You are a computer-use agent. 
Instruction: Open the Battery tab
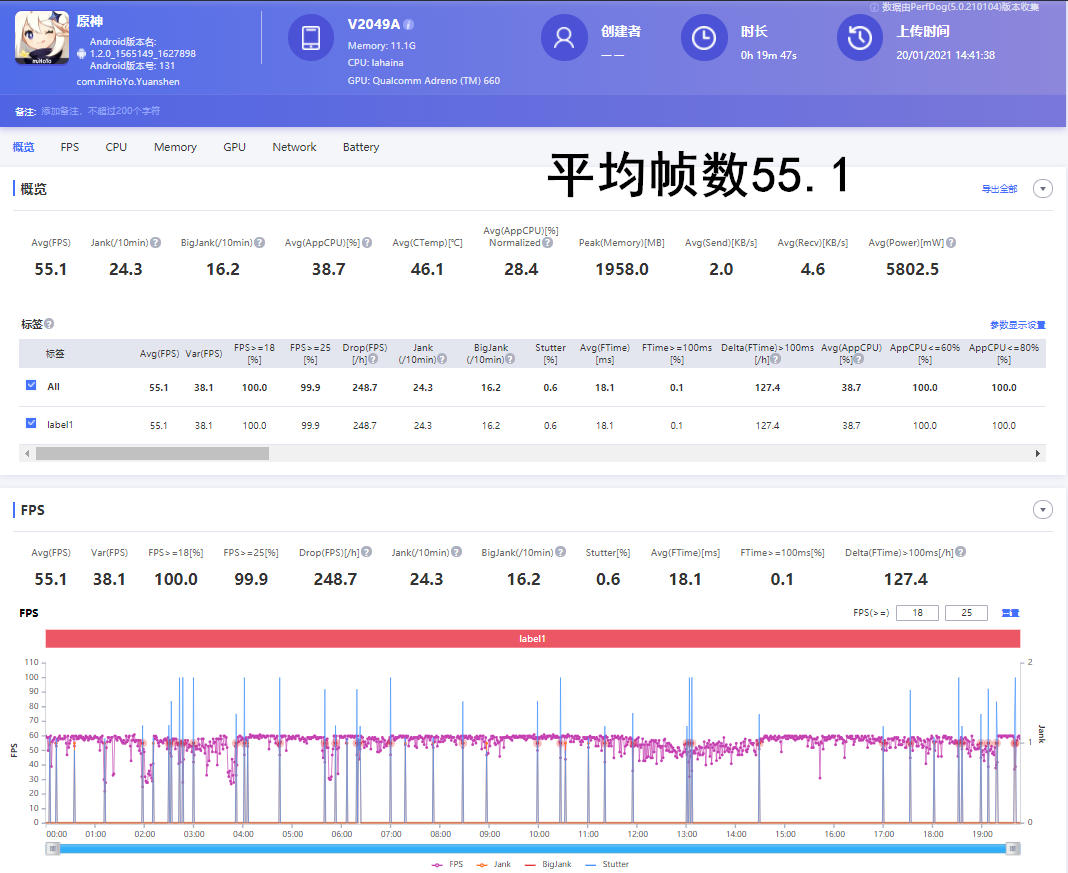point(360,146)
